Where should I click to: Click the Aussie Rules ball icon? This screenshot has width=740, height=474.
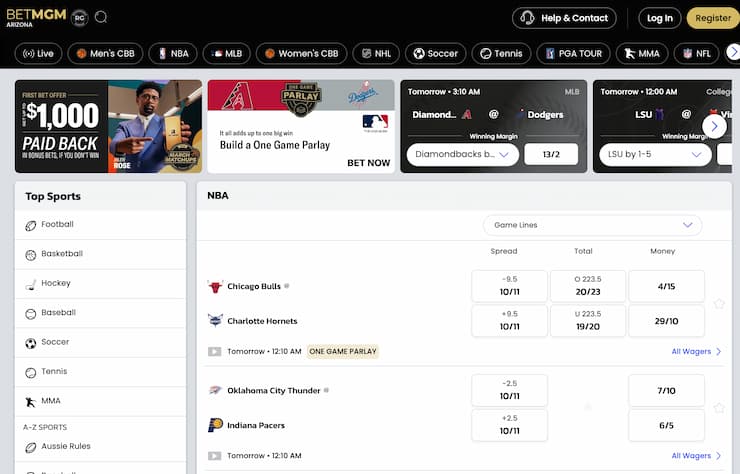(x=31, y=447)
